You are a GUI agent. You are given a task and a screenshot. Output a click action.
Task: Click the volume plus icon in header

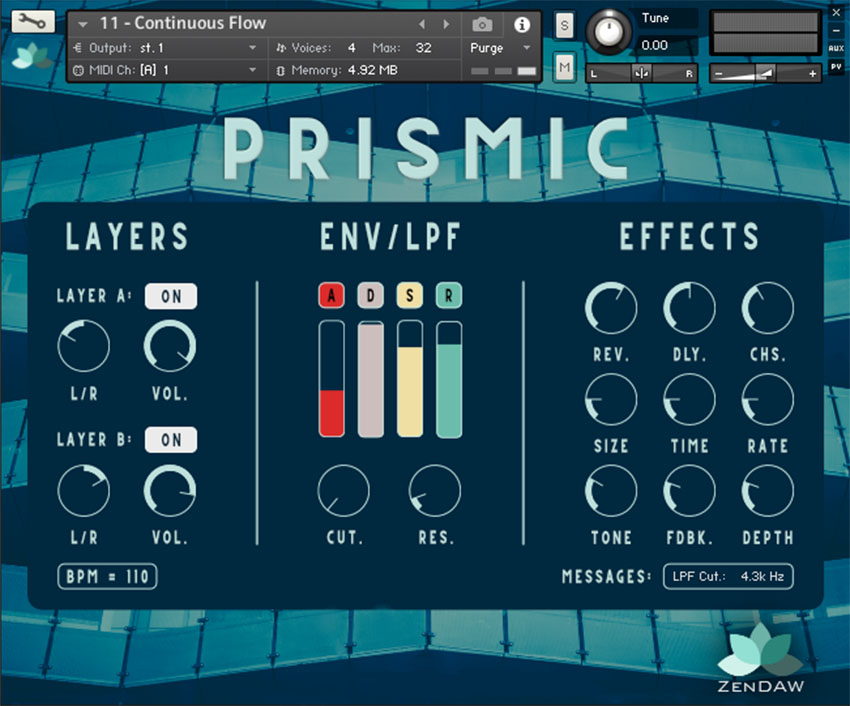click(x=812, y=74)
